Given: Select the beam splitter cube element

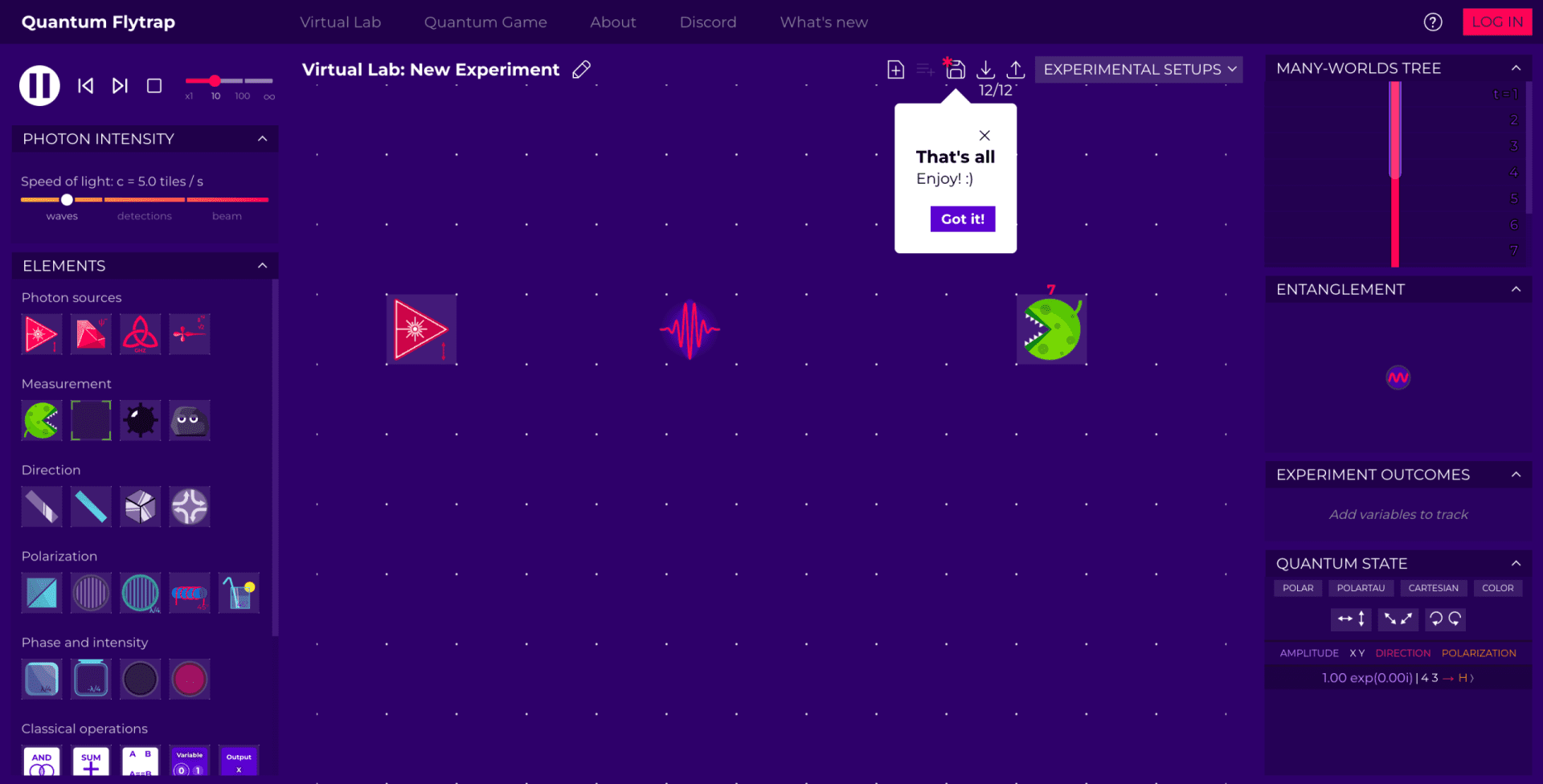Looking at the screenshot, I should click(x=140, y=507).
